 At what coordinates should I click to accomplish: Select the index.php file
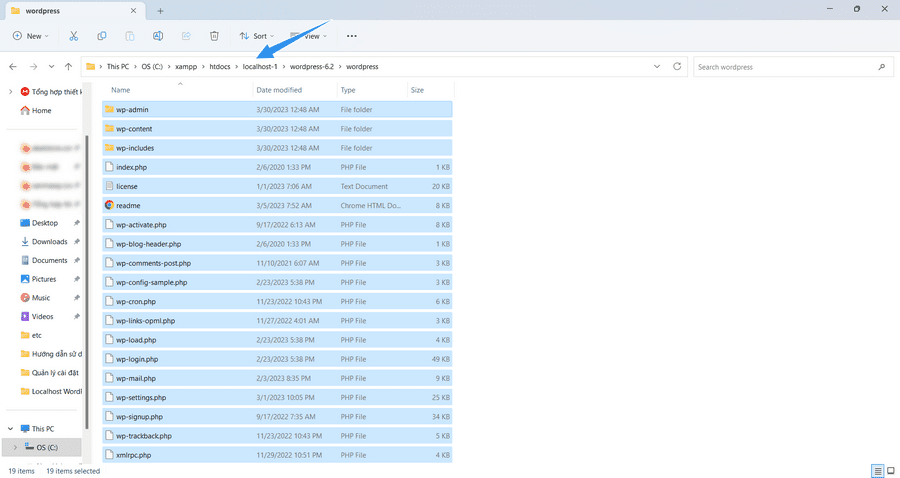tap(277, 167)
